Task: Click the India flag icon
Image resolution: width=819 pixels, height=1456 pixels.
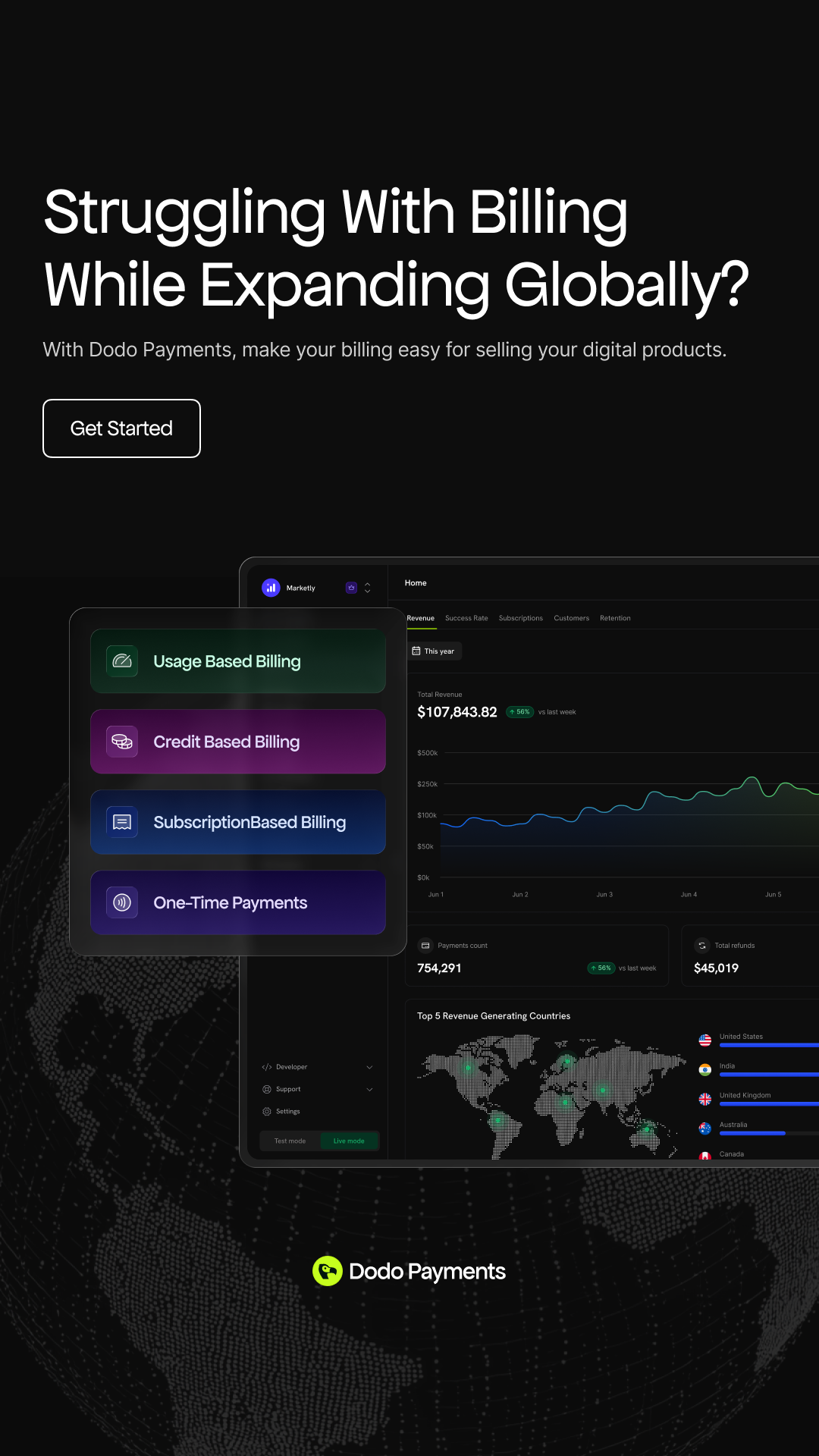Action: pyautogui.click(x=705, y=1070)
